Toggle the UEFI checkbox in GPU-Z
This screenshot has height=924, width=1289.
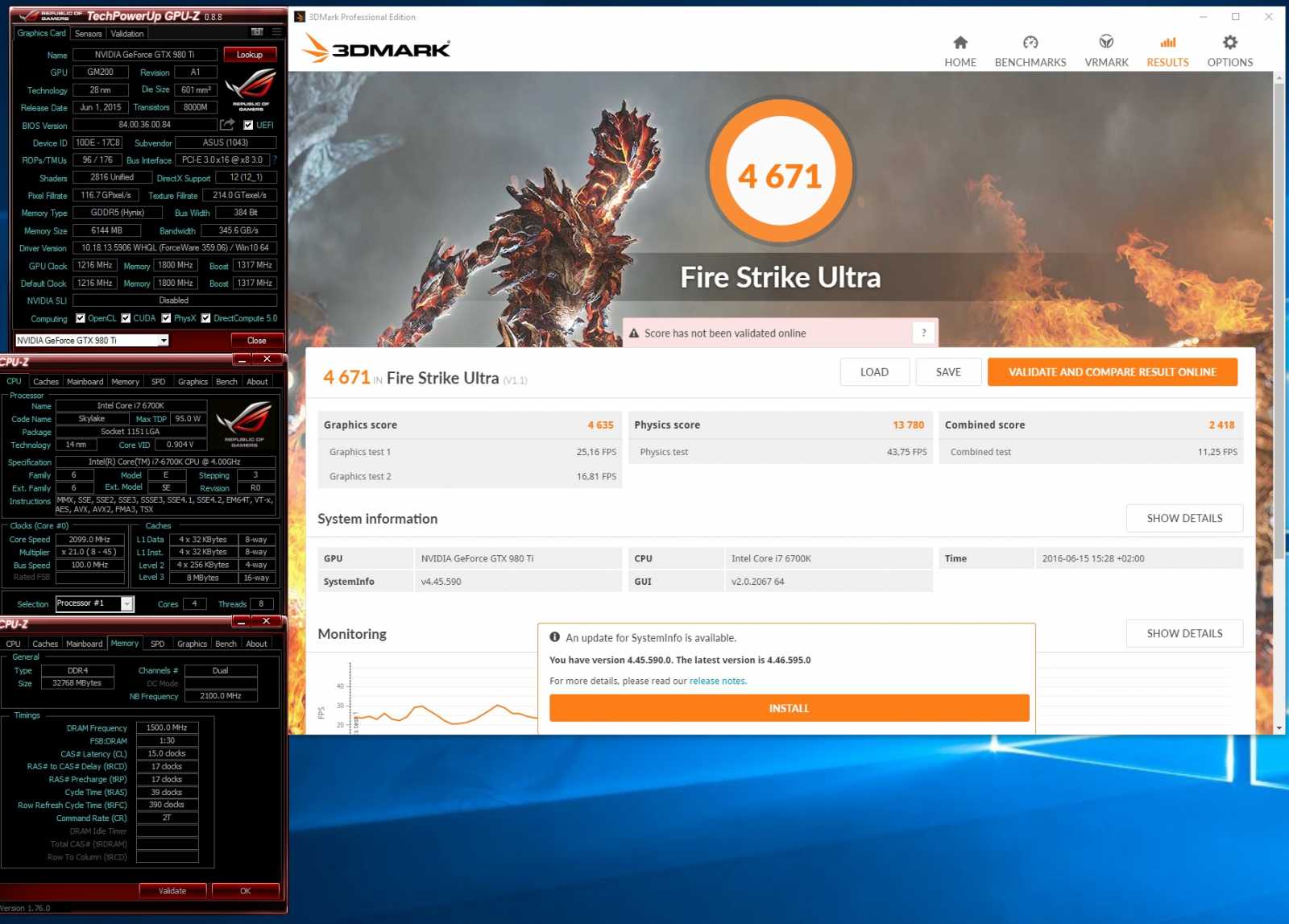(x=248, y=125)
